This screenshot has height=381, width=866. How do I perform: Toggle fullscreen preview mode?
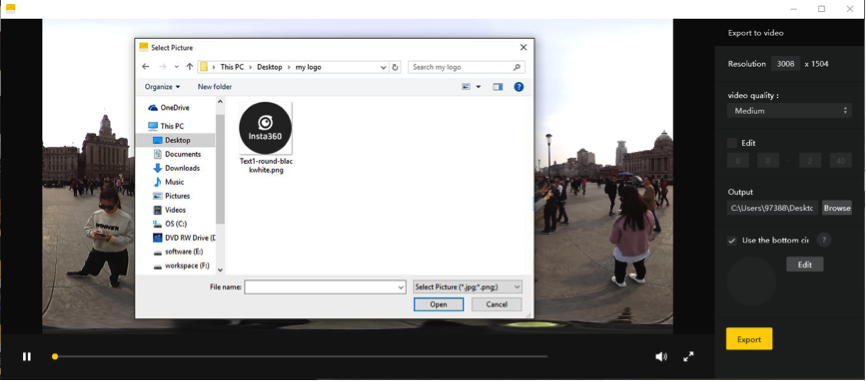(689, 357)
